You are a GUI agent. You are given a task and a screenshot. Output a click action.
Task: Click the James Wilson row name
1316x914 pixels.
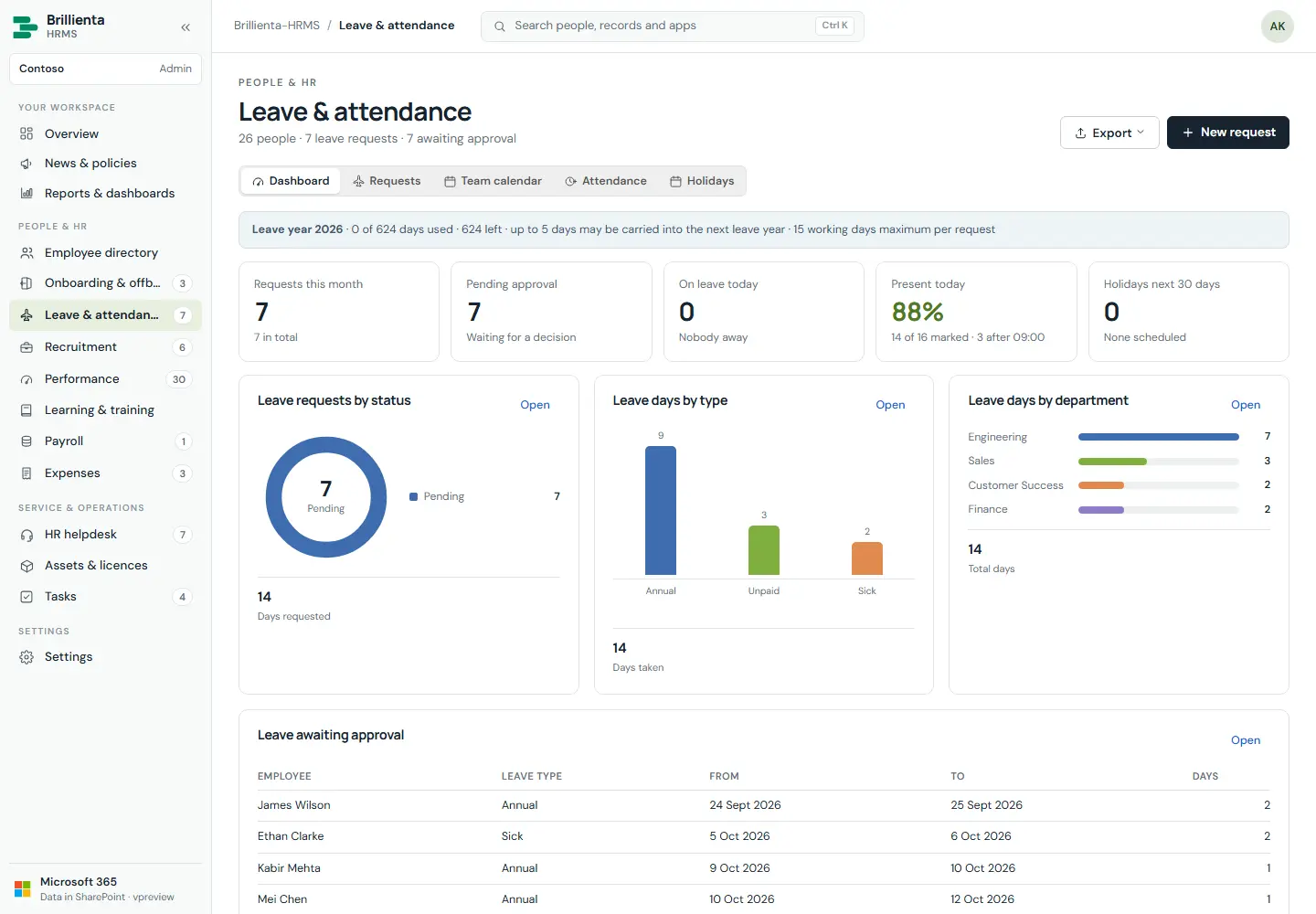294,805
